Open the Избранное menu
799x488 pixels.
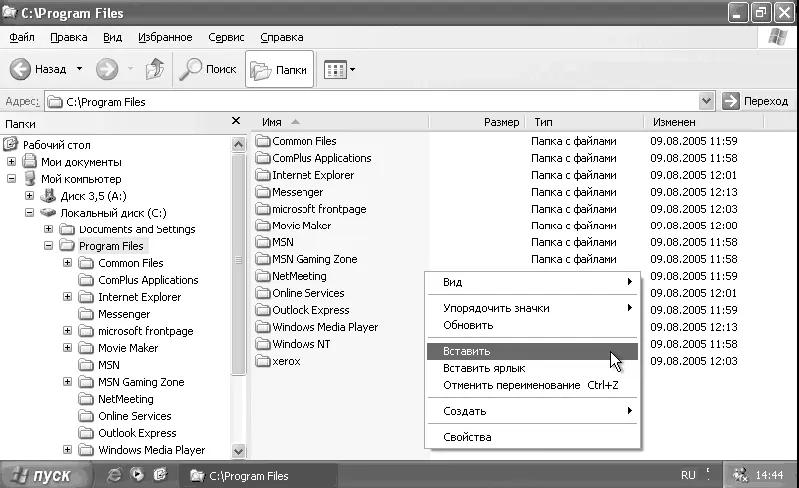click(165, 37)
